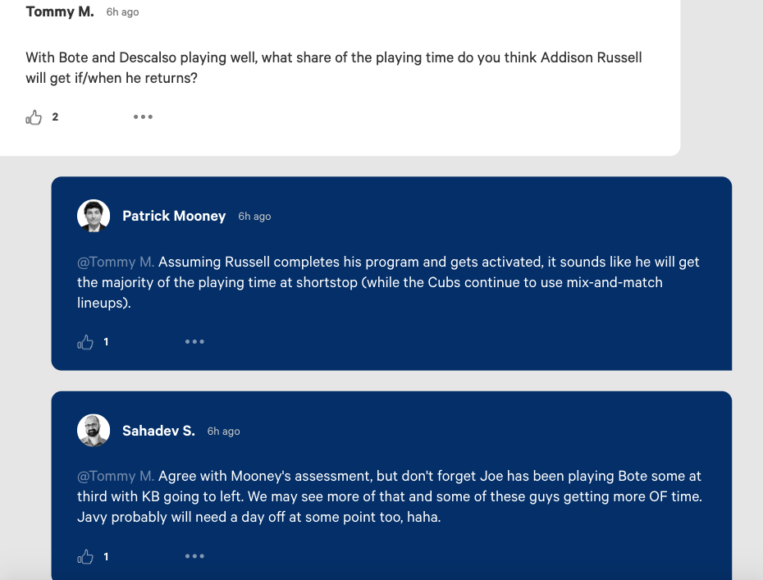Click Tommy M.'s question text about Addison Russell

pyautogui.click(x=333, y=67)
